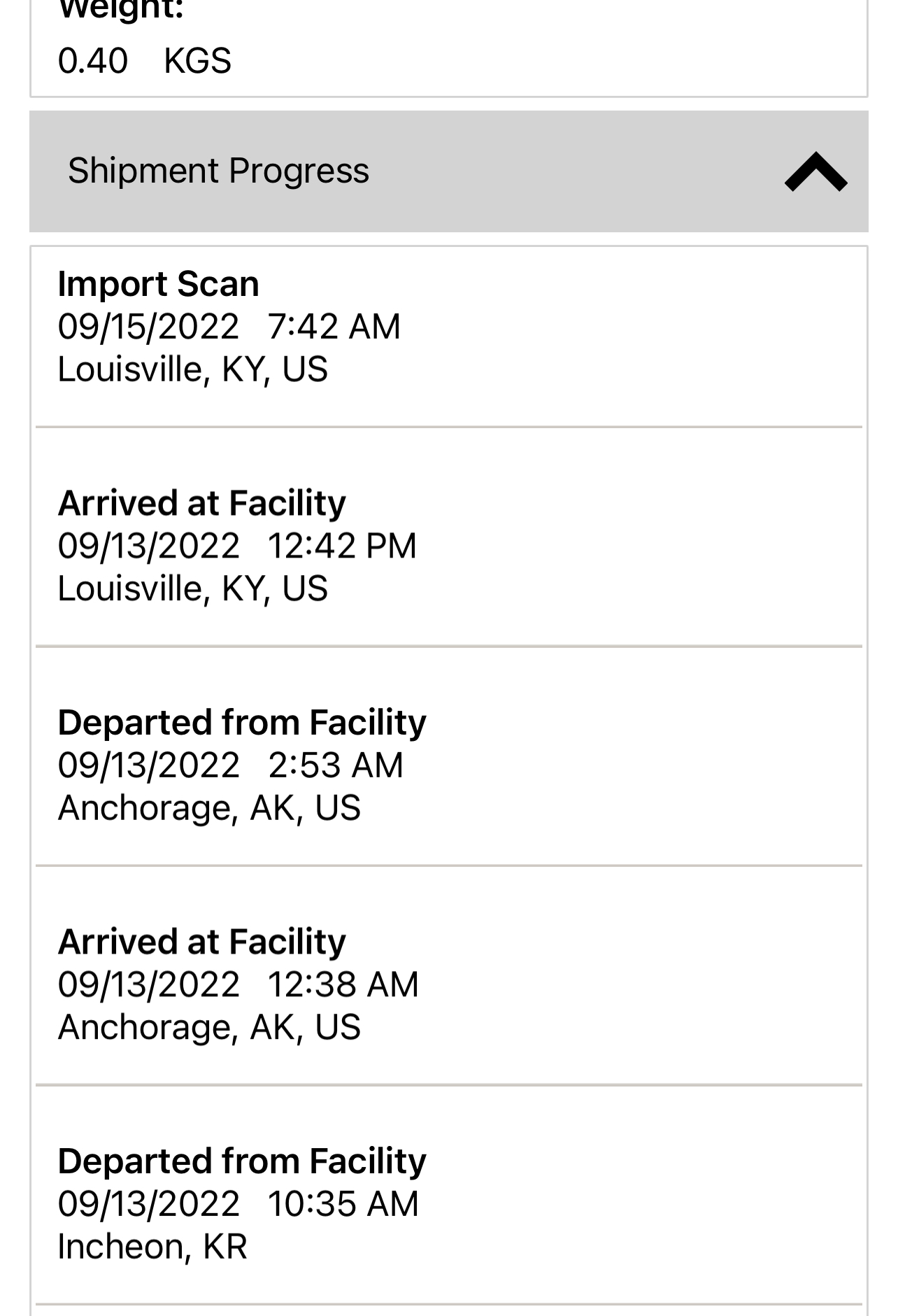Select Anchorage, AK, US under 12:38 AM arrival

point(209,1027)
